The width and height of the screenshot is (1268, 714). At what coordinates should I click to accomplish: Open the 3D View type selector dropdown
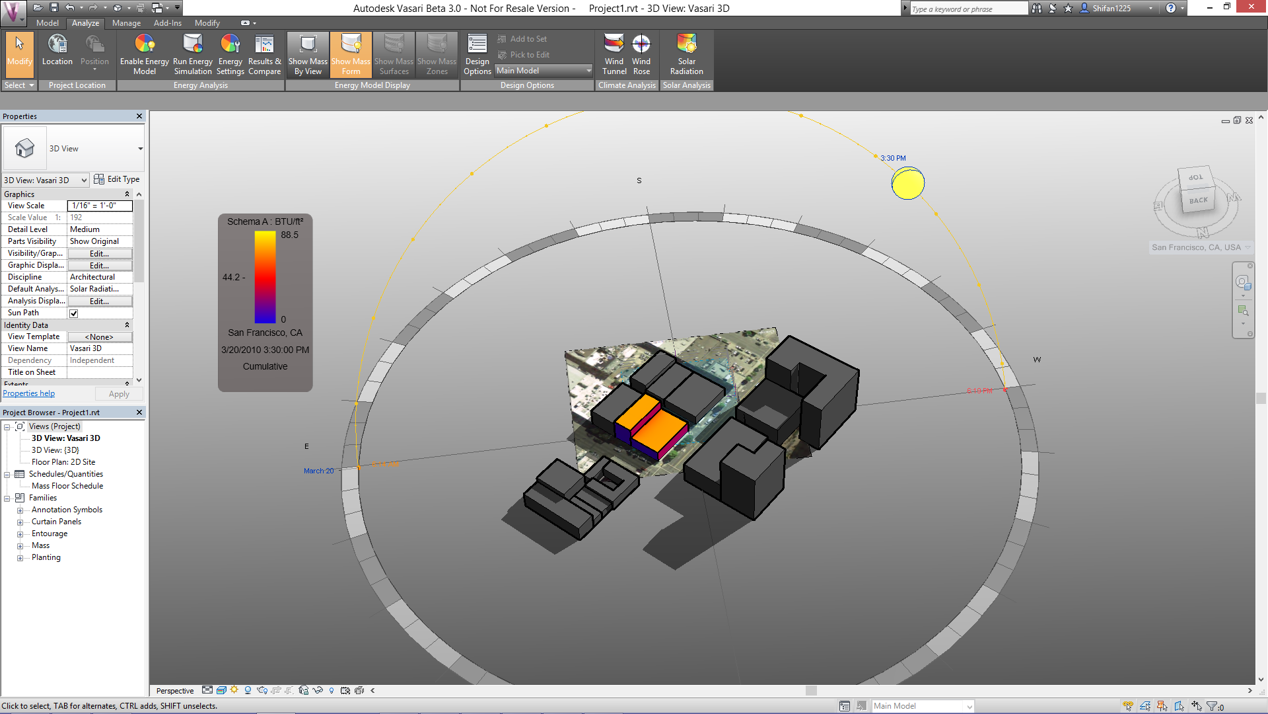(x=74, y=148)
